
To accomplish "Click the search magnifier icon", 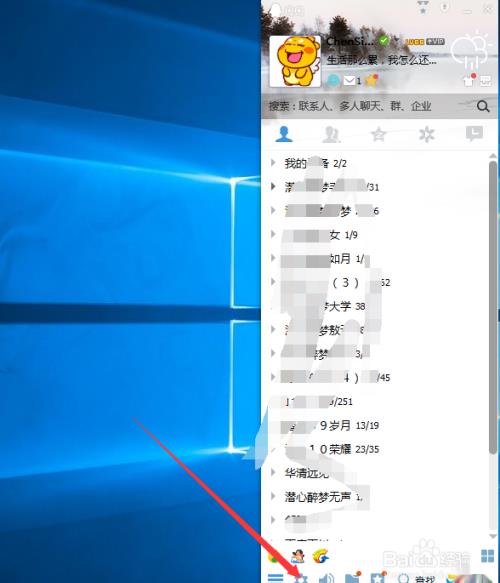I will coord(483,106).
